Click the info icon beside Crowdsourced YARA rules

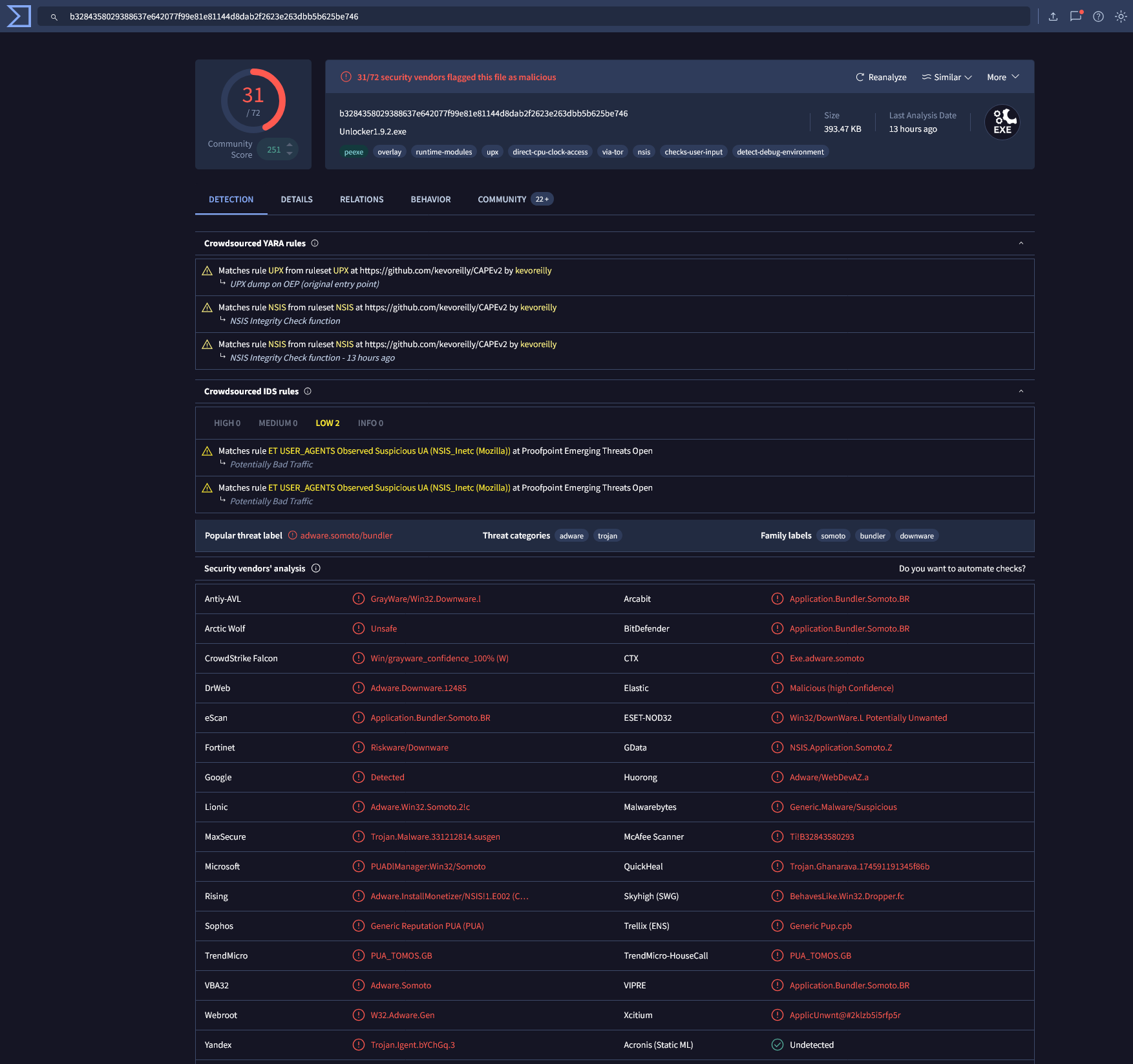(315, 244)
